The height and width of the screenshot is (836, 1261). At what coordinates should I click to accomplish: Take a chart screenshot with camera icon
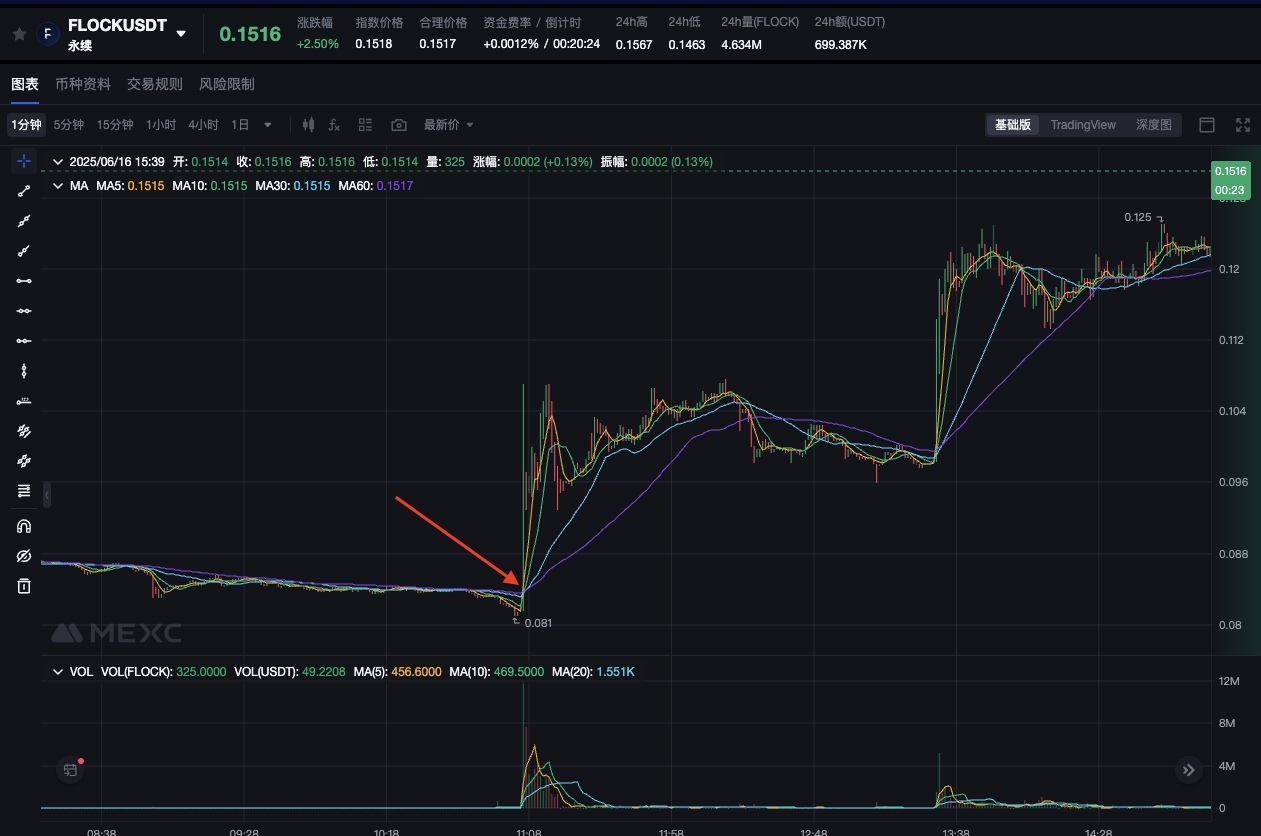coord(399,125)
